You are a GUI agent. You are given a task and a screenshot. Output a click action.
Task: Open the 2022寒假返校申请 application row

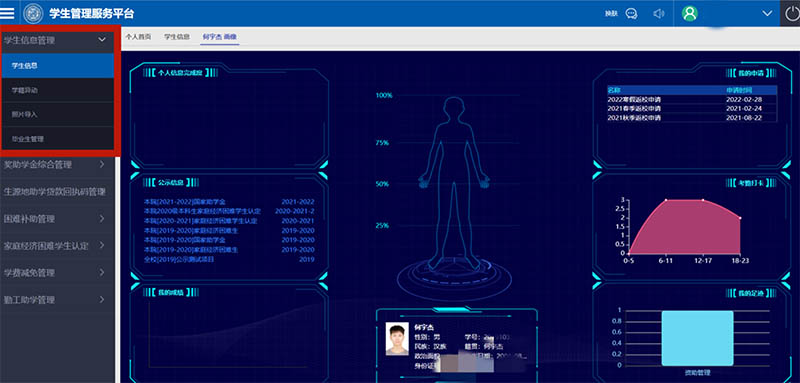692,99
